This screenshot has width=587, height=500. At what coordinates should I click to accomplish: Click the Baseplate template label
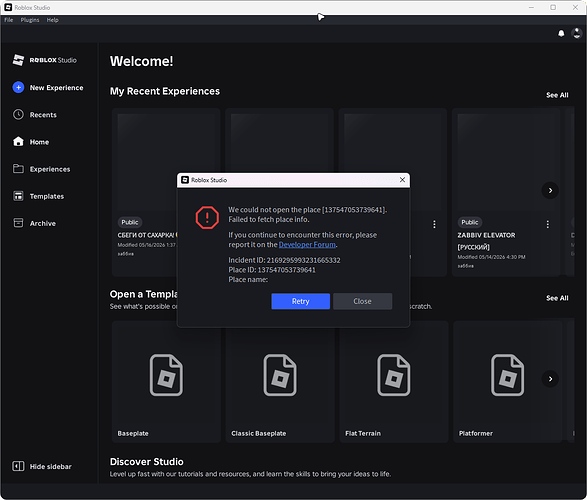point(133,433)
